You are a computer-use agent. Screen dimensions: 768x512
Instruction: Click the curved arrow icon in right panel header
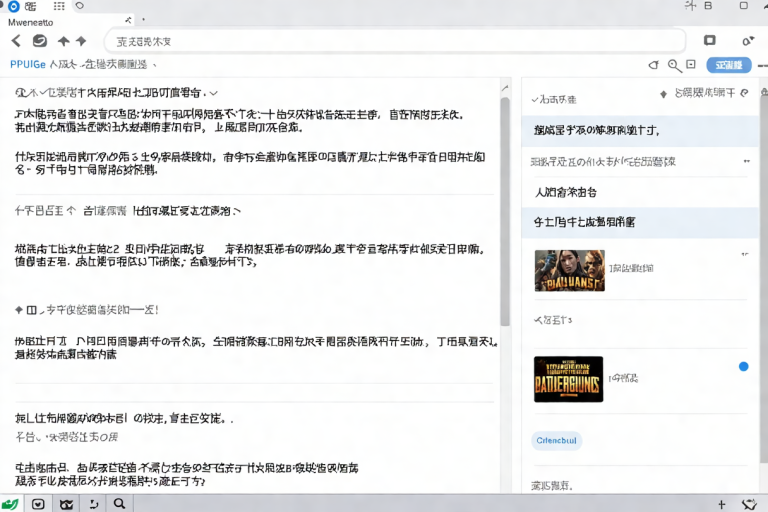[744, 93]
